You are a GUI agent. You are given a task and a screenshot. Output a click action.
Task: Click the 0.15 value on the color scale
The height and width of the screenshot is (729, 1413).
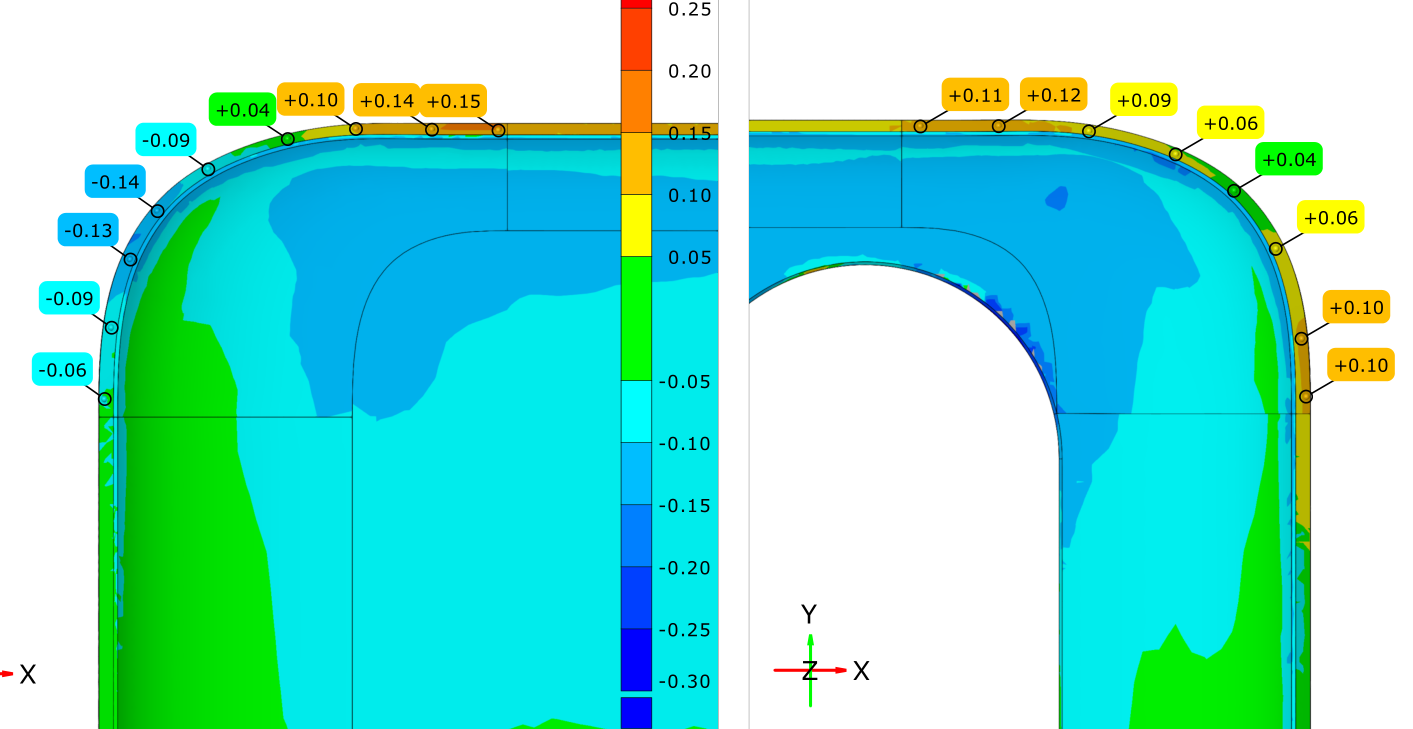pos(689,134)
